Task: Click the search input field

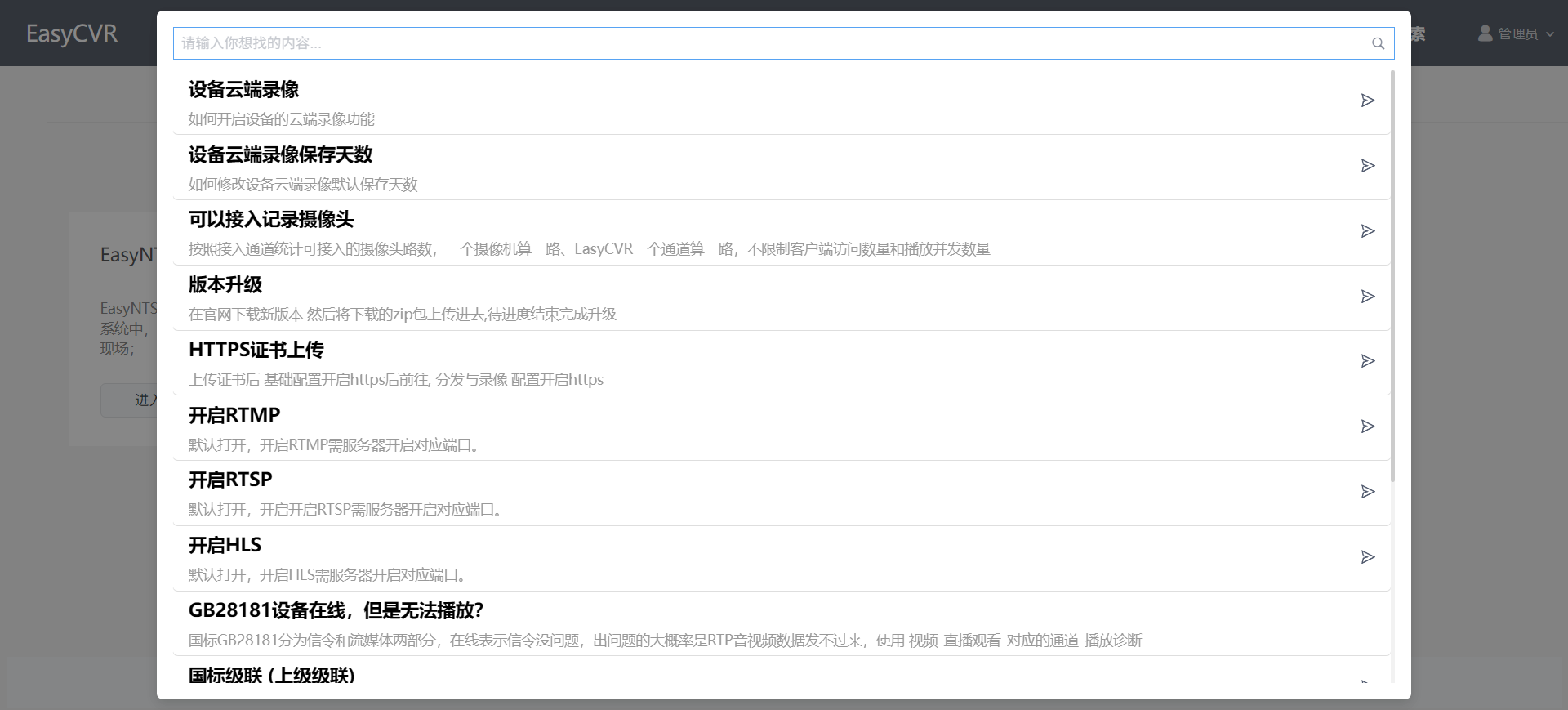Action: pyautogui.click(x=768, y=43)
